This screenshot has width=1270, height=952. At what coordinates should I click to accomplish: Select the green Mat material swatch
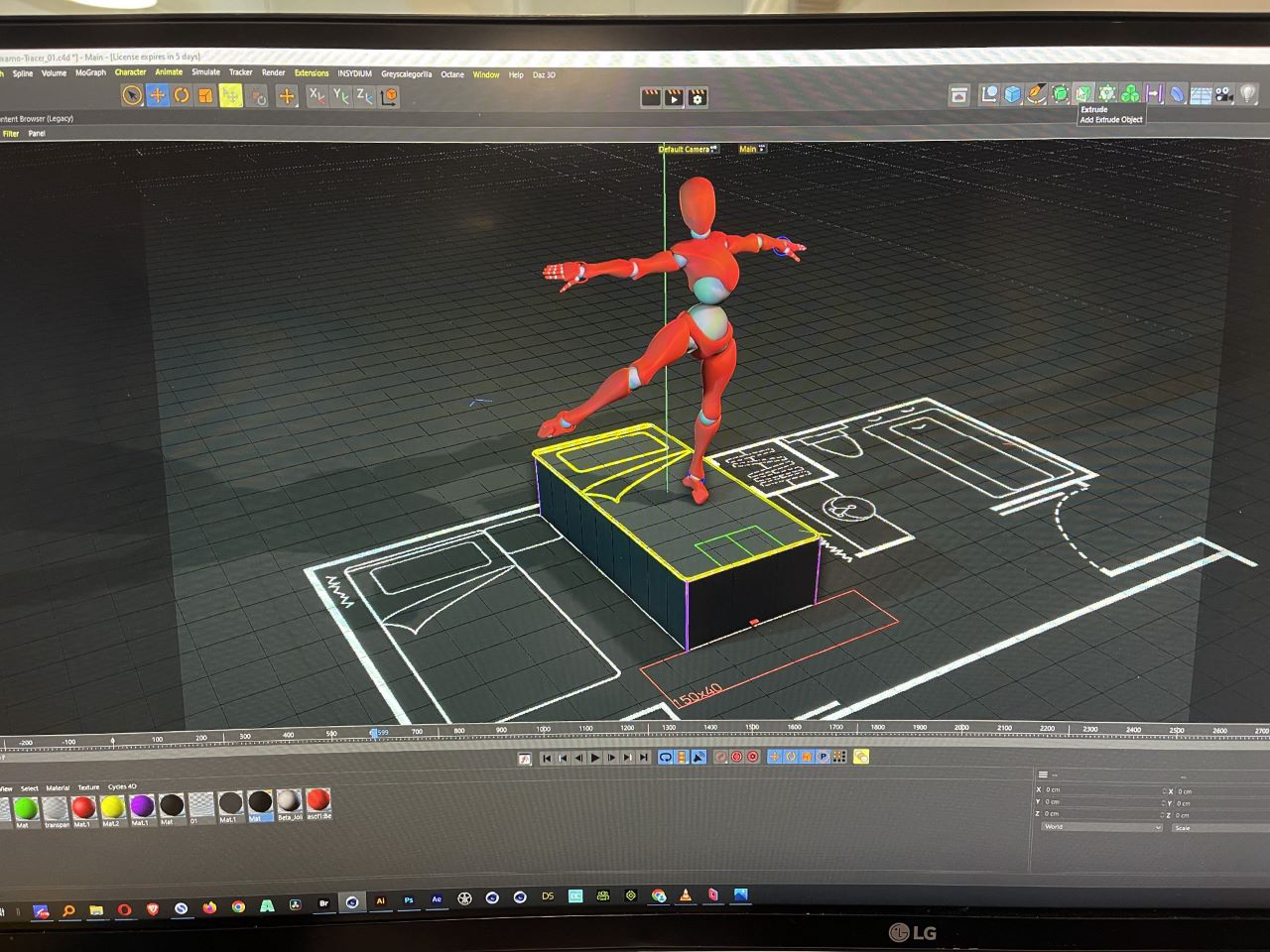(25, 809)
